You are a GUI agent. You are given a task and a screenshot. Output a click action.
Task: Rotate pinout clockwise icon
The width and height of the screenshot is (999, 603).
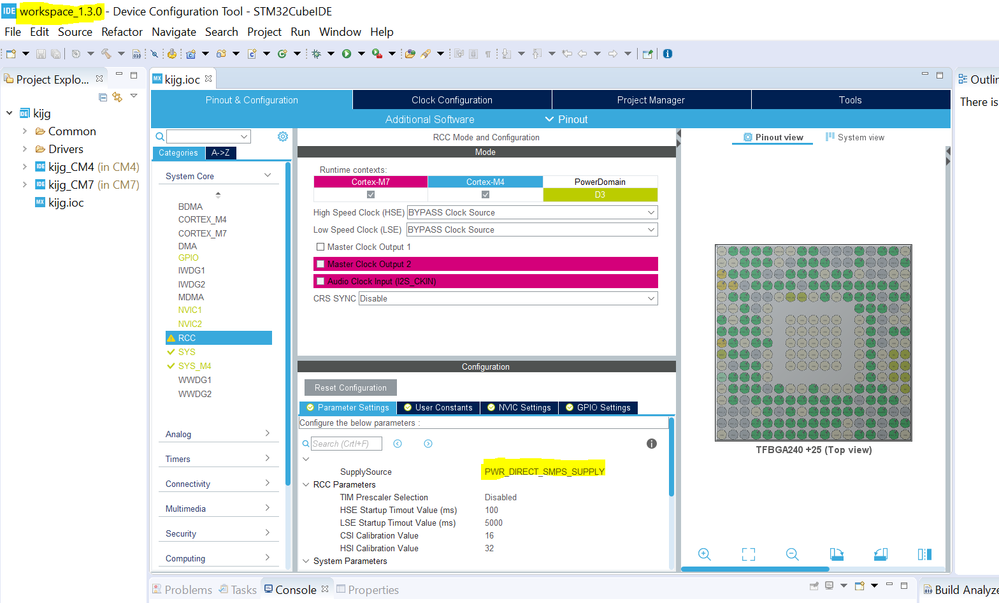pos(837,554)
